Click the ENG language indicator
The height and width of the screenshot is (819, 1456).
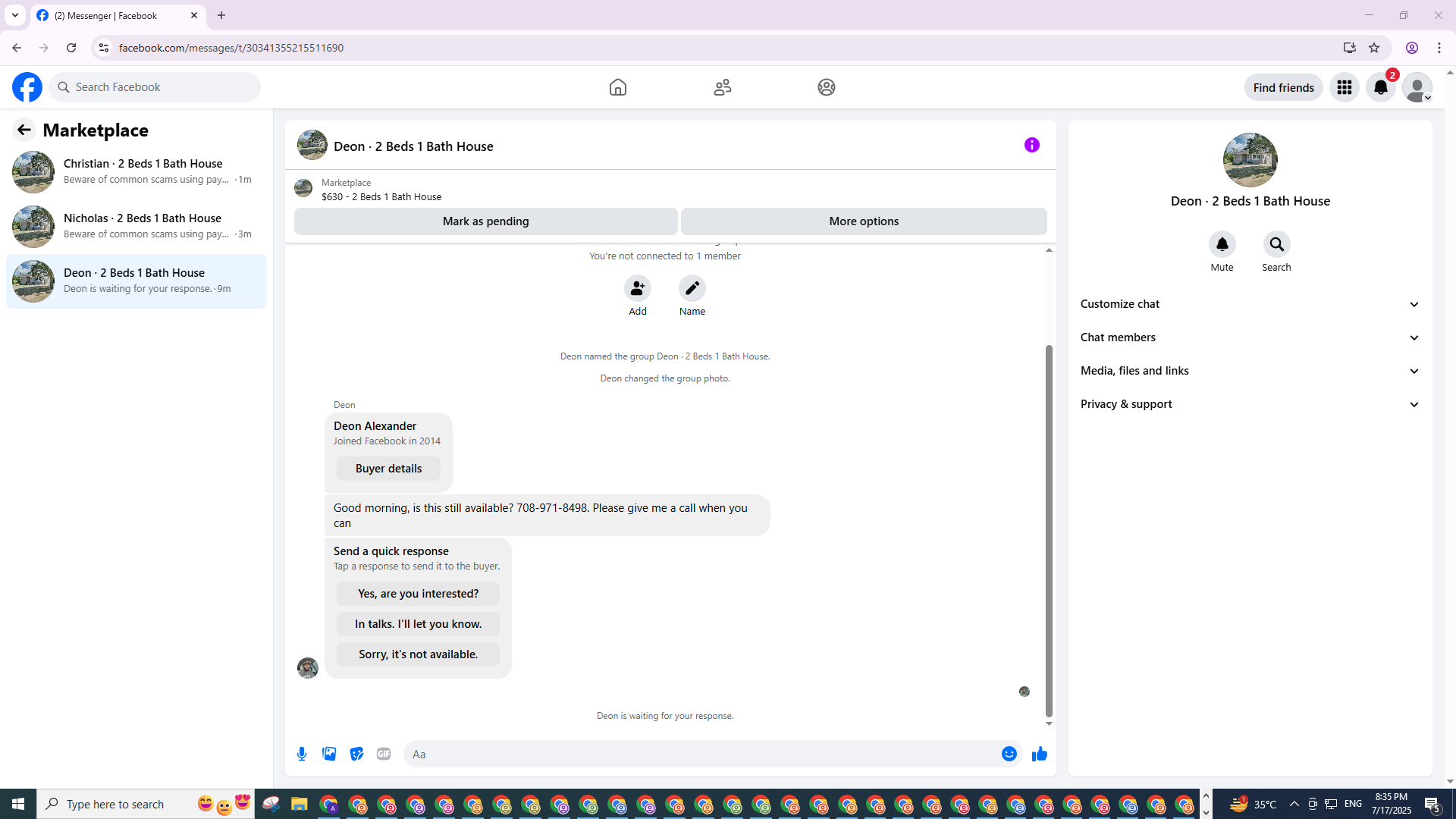tap(1353, 804)
